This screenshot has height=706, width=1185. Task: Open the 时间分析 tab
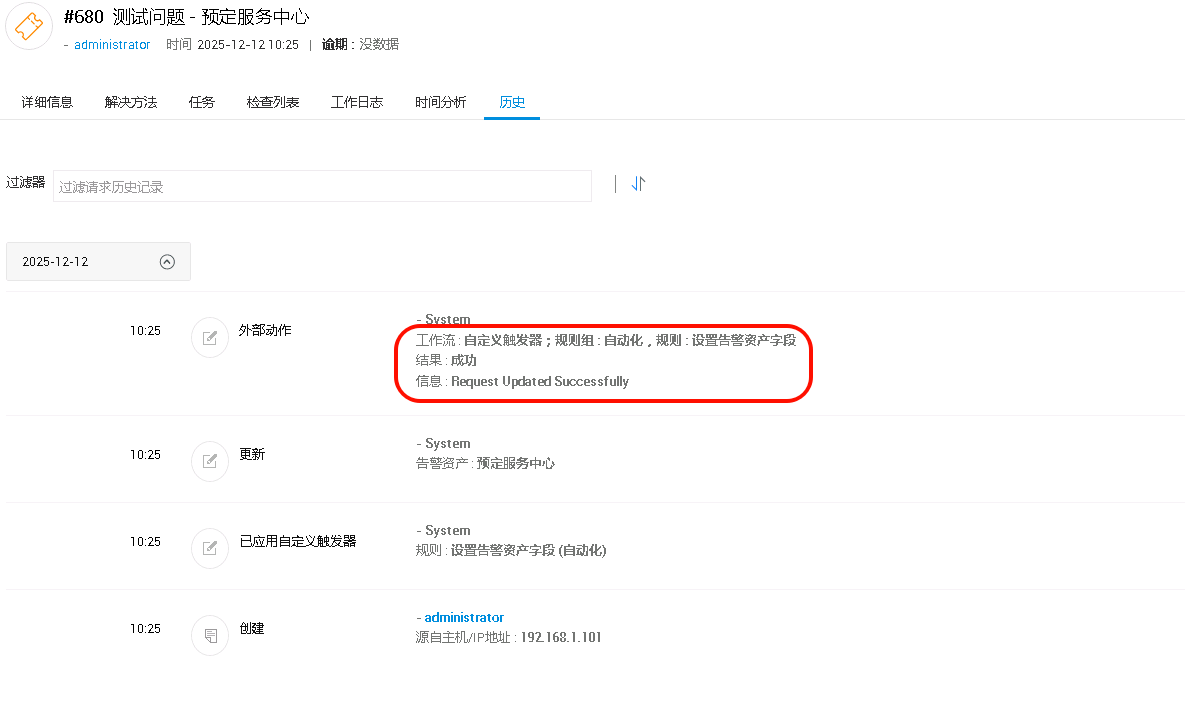[441, 102]
